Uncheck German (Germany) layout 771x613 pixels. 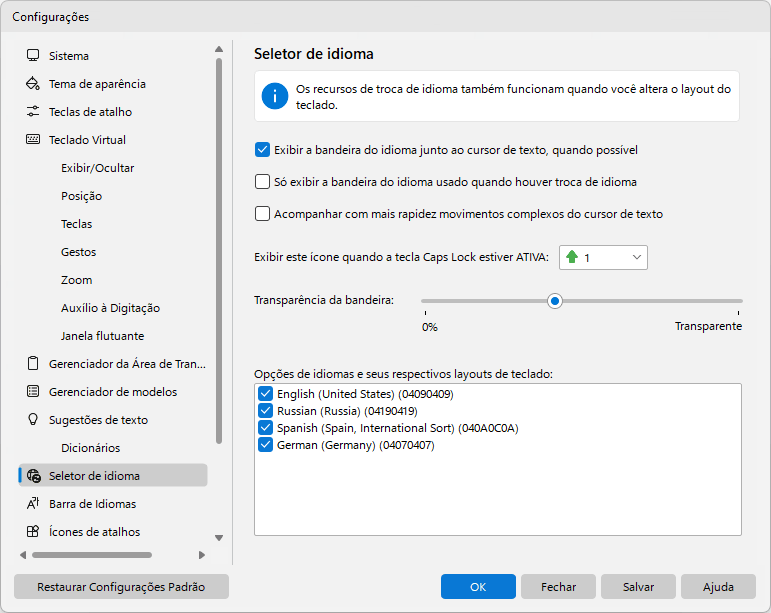[266, 445]
